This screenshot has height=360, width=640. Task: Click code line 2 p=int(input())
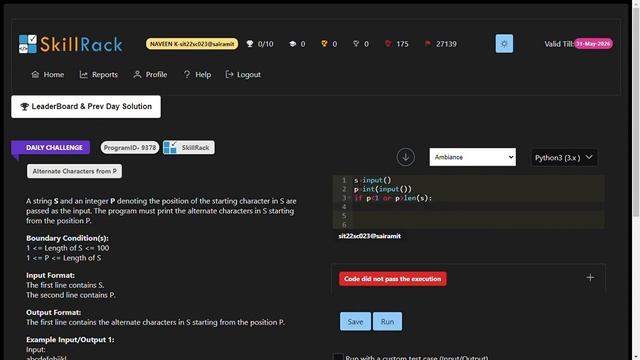coord(383,189)
